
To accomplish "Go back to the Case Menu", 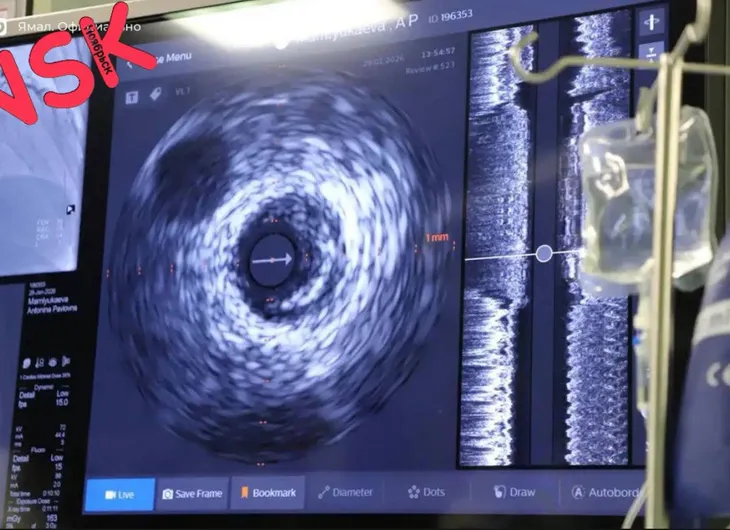I will coord(160,59).
